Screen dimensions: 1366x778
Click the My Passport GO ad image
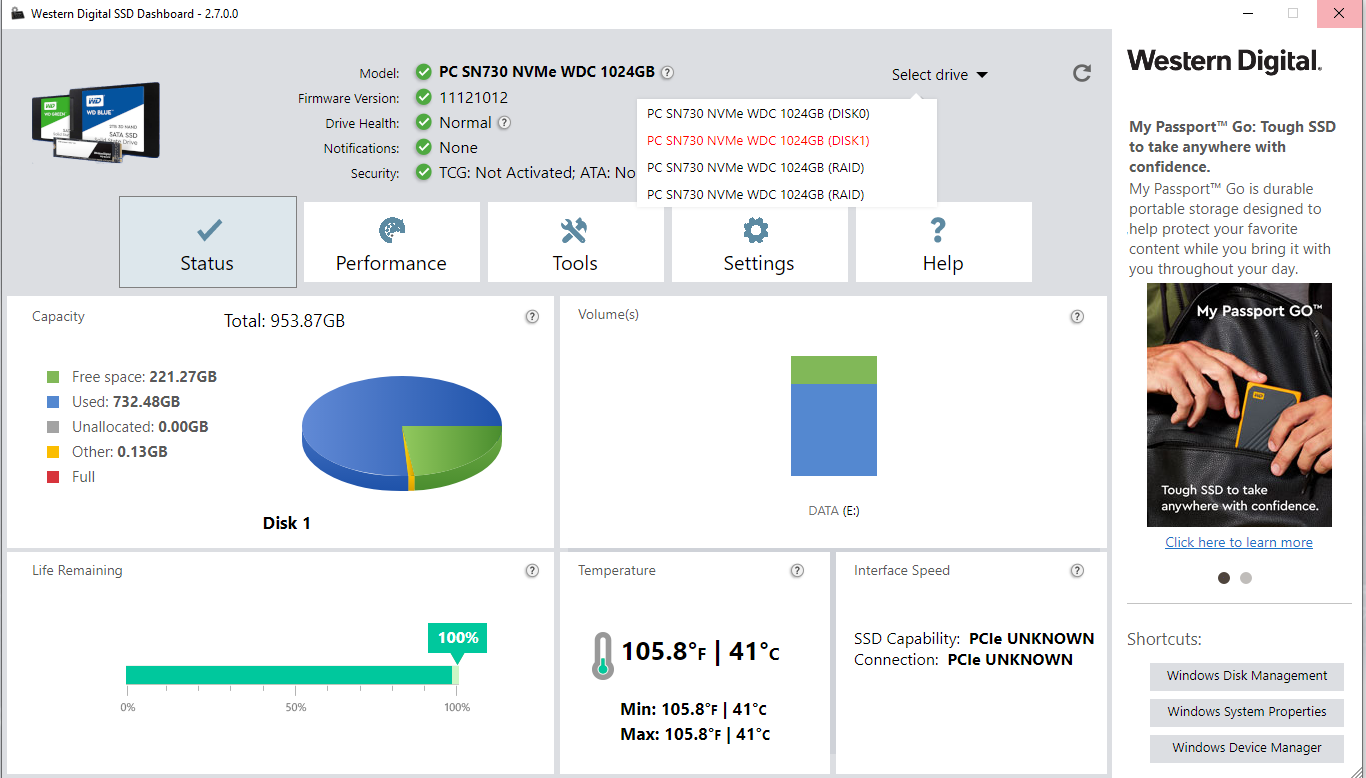[1239, 405]
